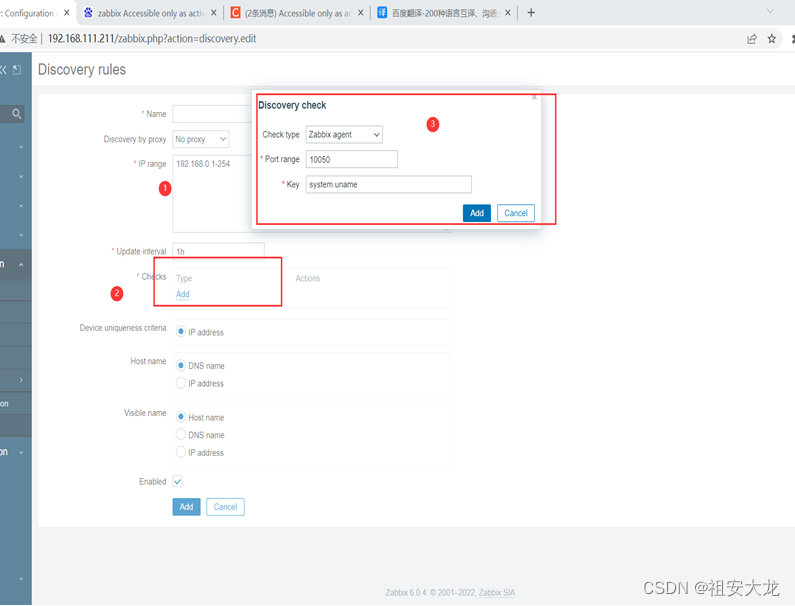The height and width of the screenshot is (606, 795).
Task: Click the Add link under Checks
Action: (183, 294)
